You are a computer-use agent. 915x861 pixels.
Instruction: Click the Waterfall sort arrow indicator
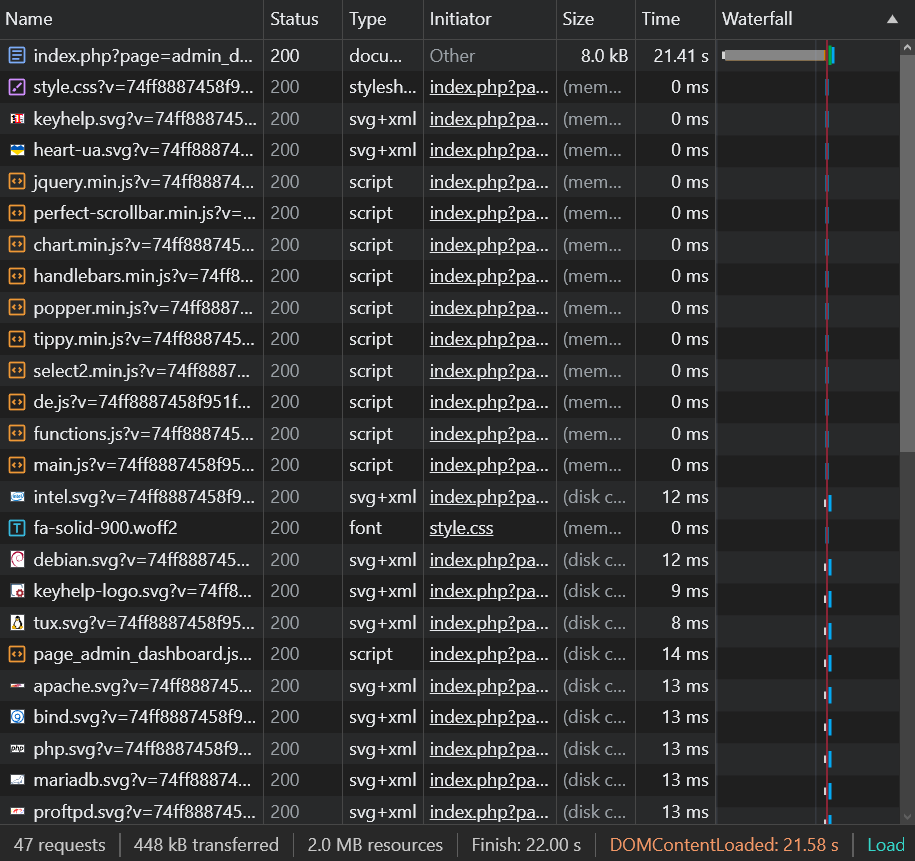click(892, 19)
